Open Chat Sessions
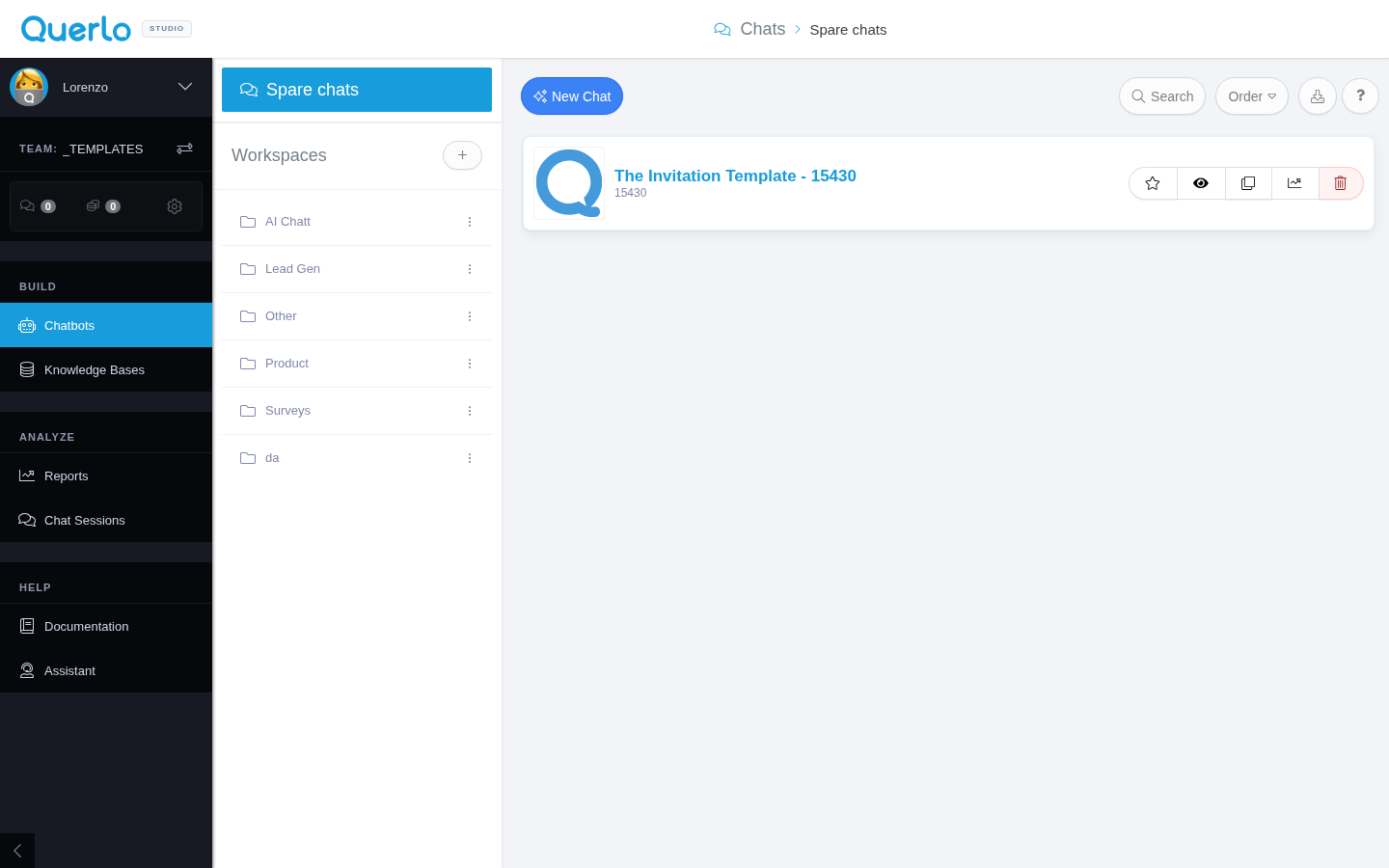 pyautogui.click(x=106, y=520)
